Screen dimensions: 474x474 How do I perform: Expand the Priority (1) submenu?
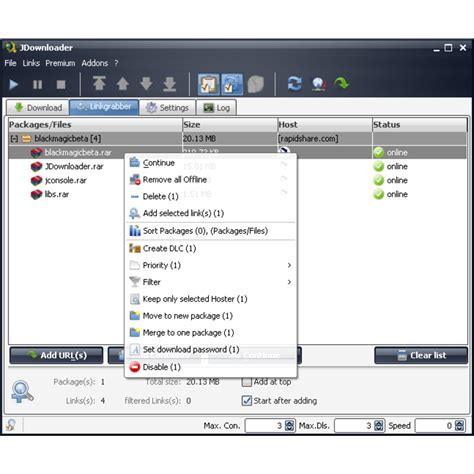coord(211,265)
